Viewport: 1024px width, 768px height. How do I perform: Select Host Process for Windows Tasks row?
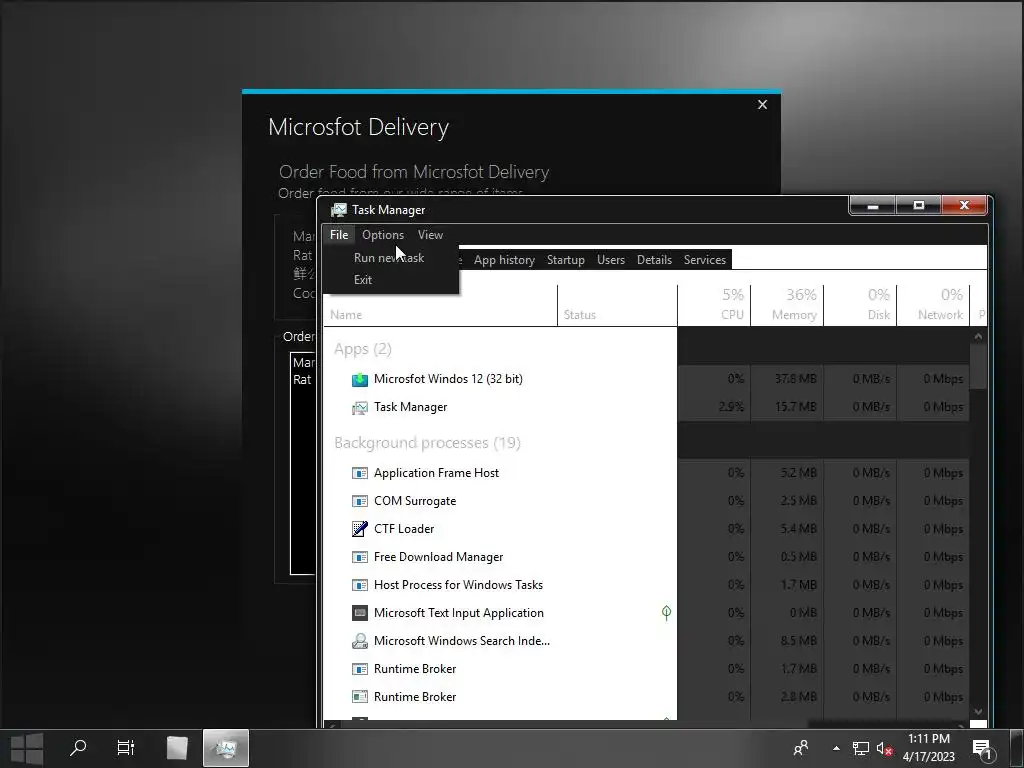pyautogui.click(x=647, y=585)
